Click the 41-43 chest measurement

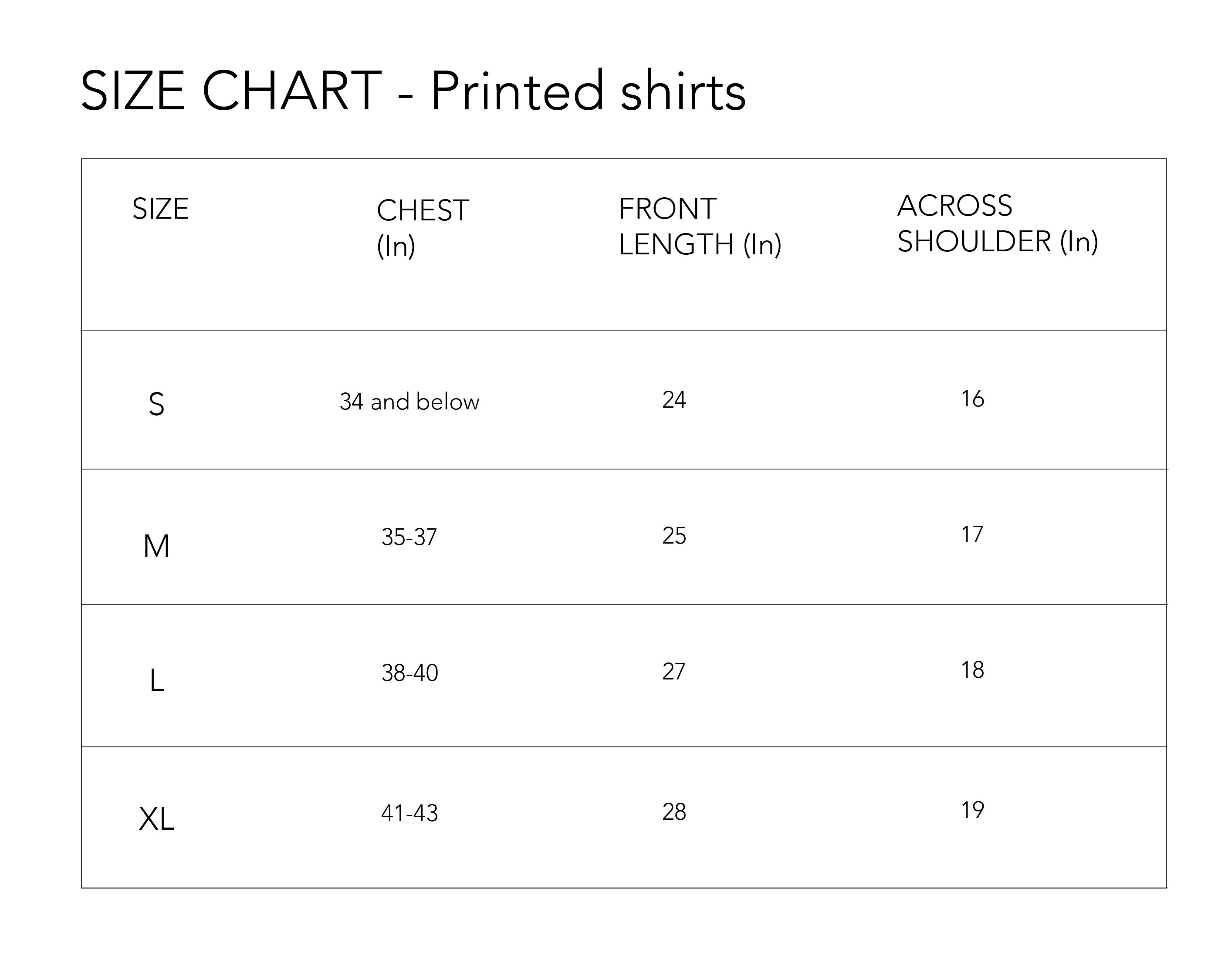coord(409,813)
